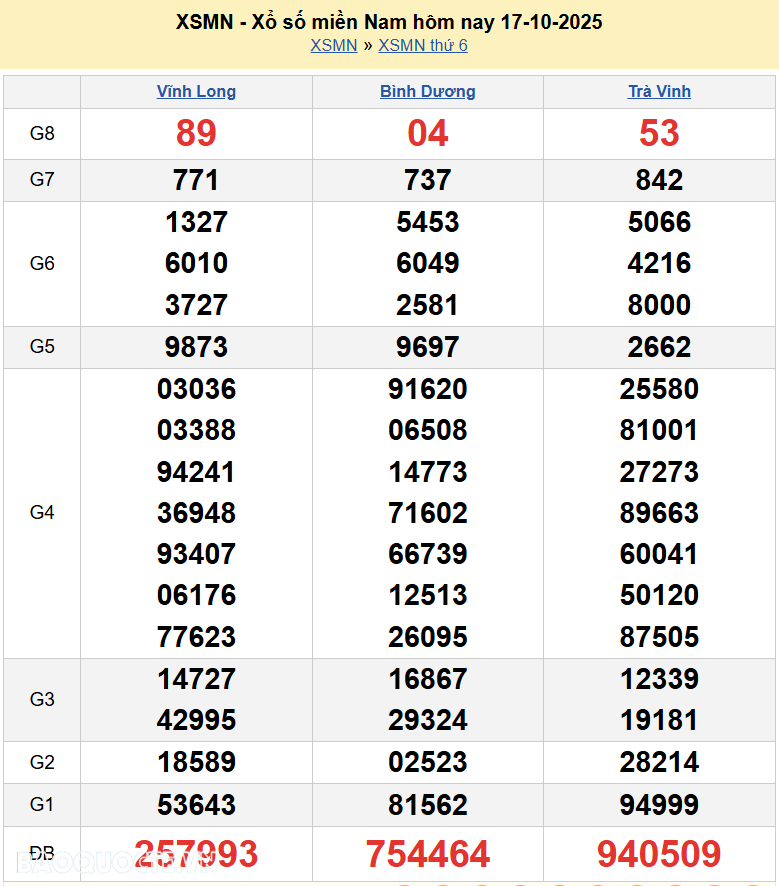Click the page title XSMN 17-10-2025
The image size is (779, 886).
coord(389,21)
